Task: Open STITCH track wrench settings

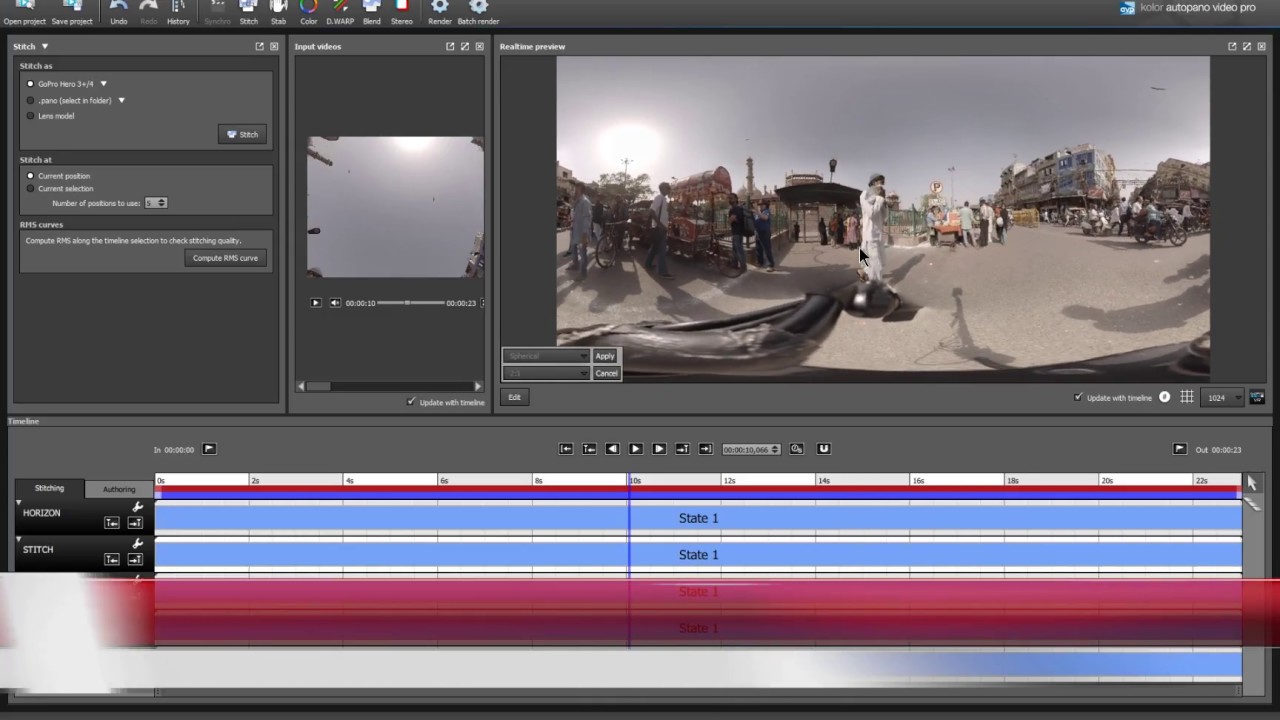Action: point(138,544)
